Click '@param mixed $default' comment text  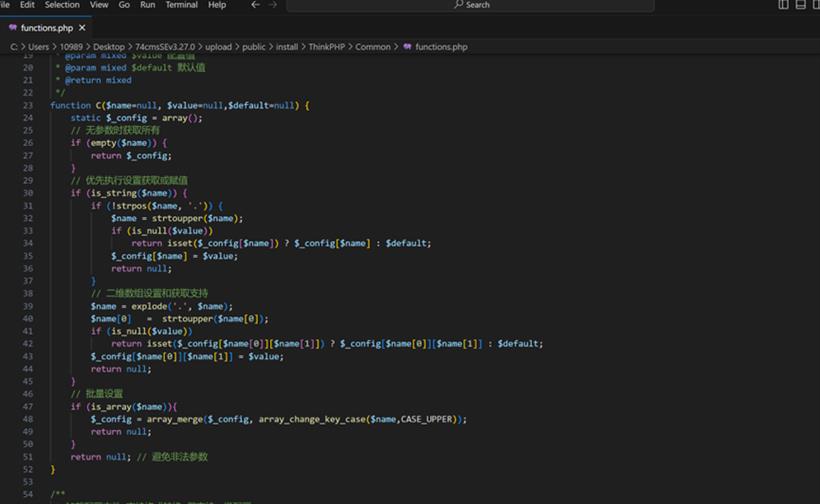coord(118,67)
